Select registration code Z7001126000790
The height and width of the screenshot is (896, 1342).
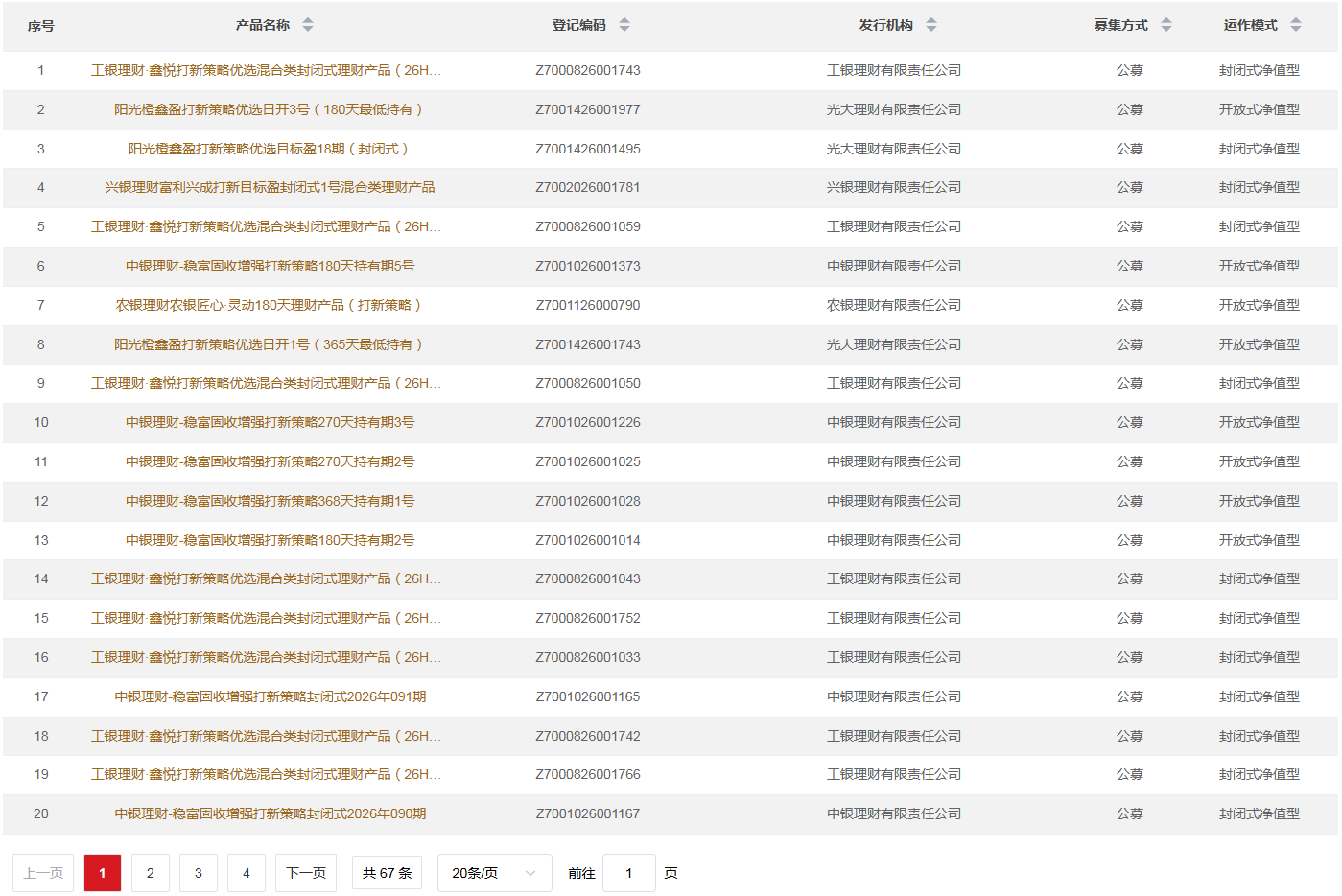coord(588,305)
